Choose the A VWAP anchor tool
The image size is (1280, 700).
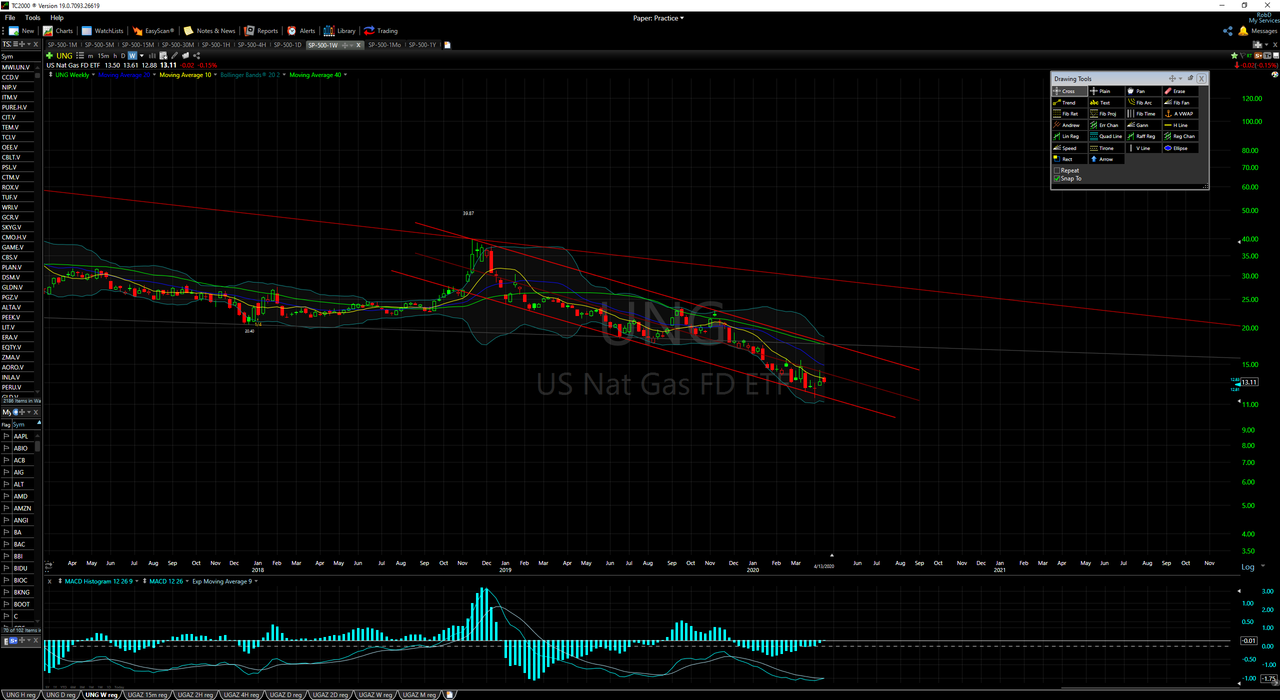(1179, 114)
